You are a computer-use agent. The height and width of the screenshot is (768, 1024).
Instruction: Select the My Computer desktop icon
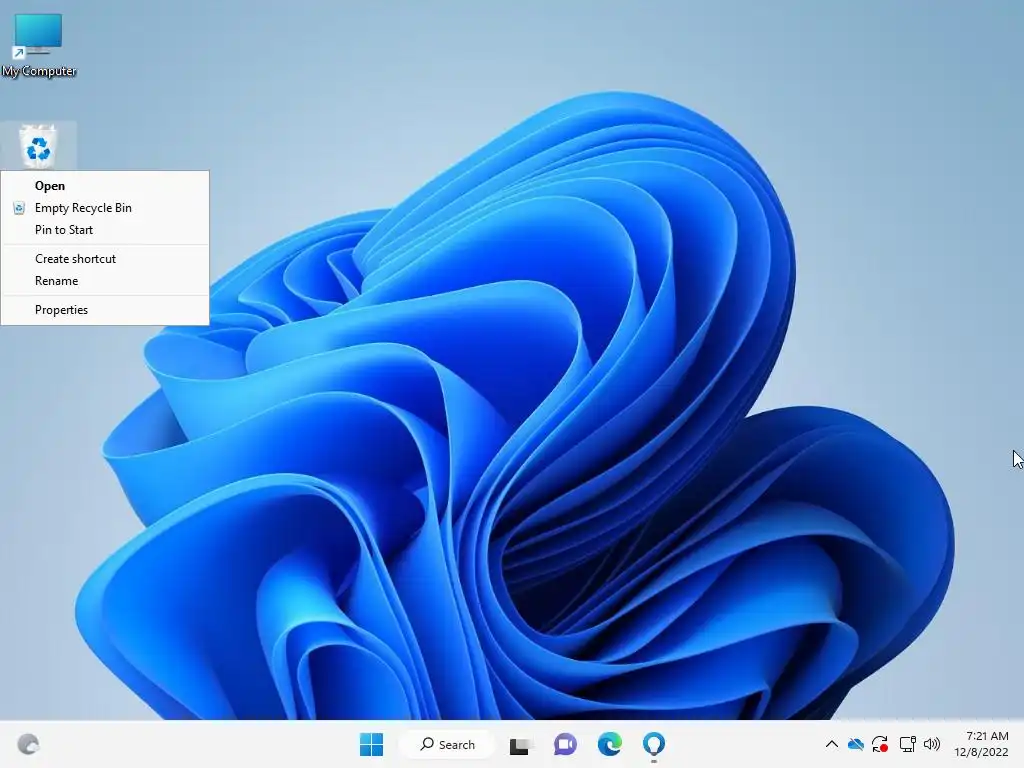click(39, 44)
